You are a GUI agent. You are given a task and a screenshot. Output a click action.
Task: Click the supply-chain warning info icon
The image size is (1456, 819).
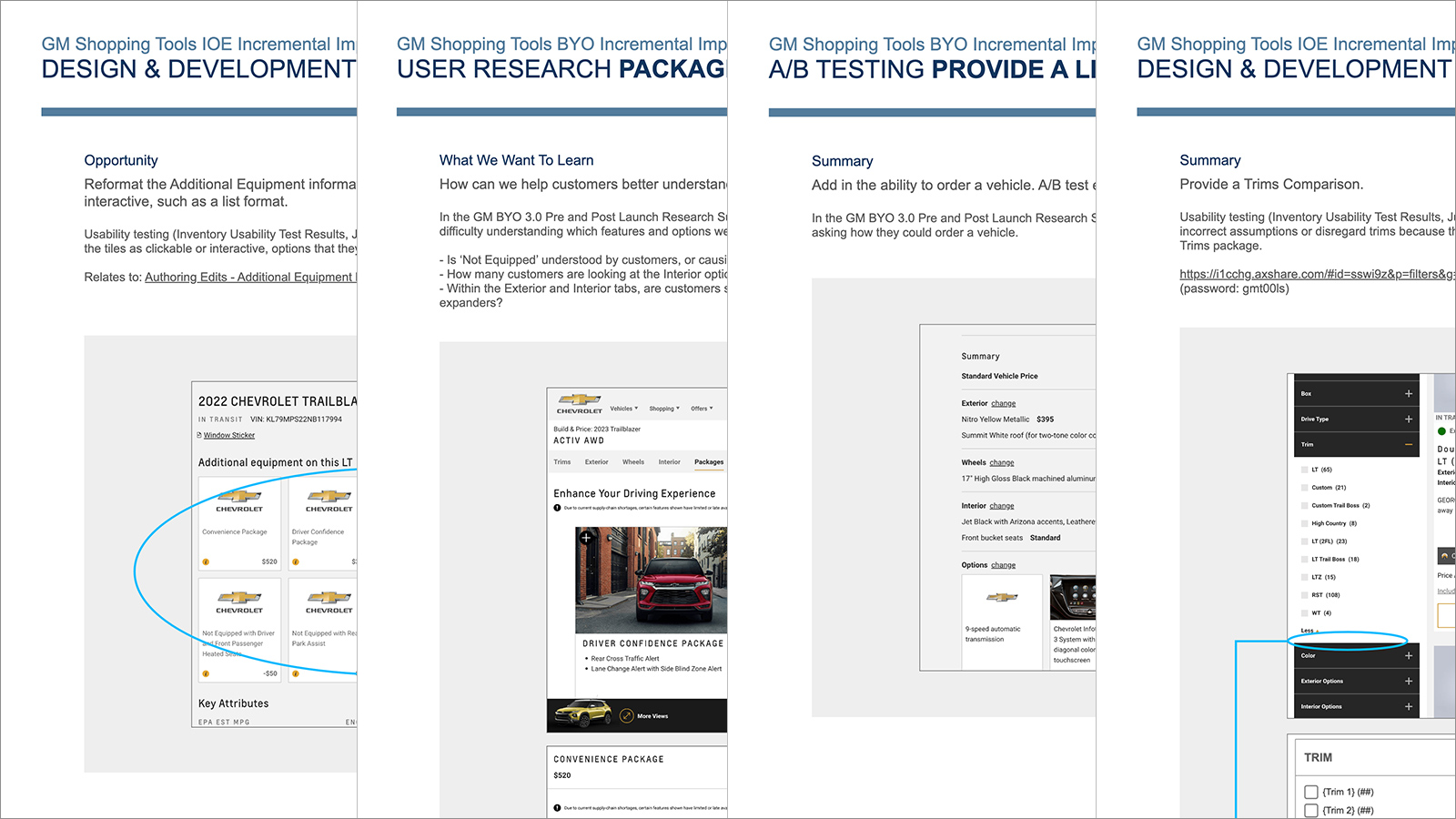557,508
